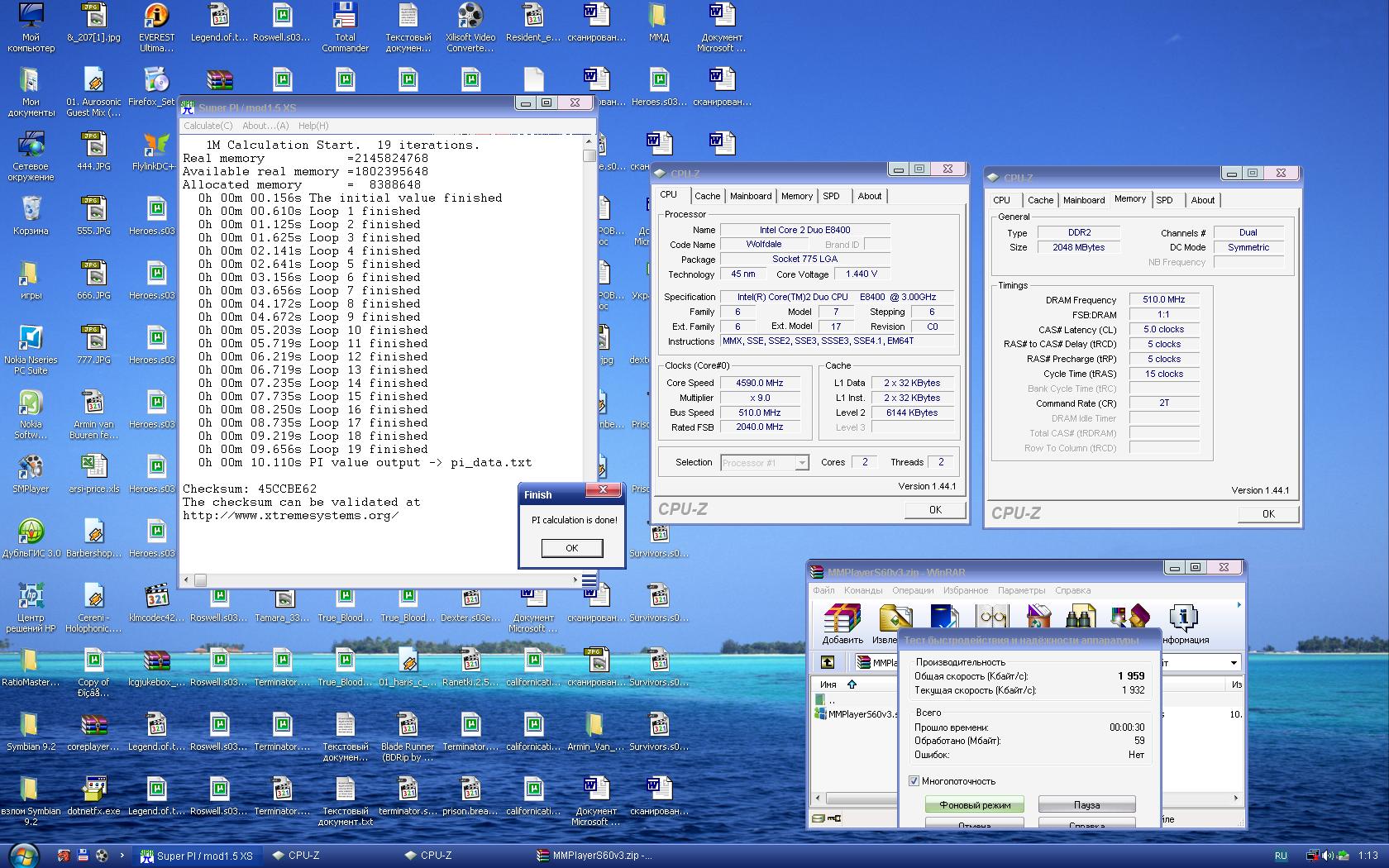Open Total Commander desktop icon
This screenshot has width=1389, height=868.
point(345,27)
